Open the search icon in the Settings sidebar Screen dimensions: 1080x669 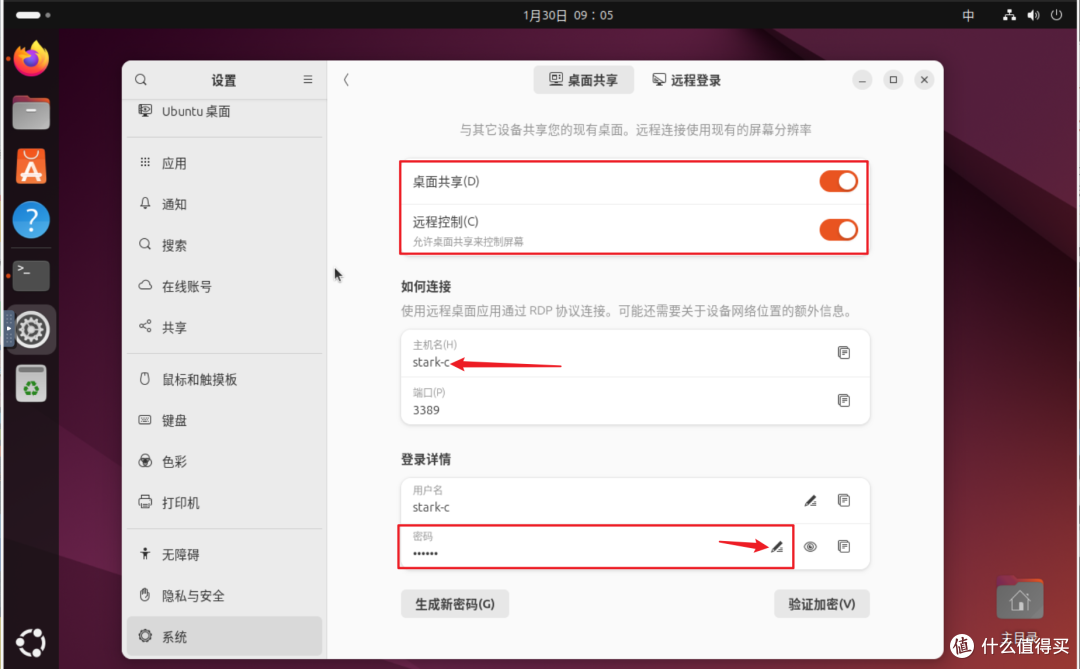(x=141, y=80)
